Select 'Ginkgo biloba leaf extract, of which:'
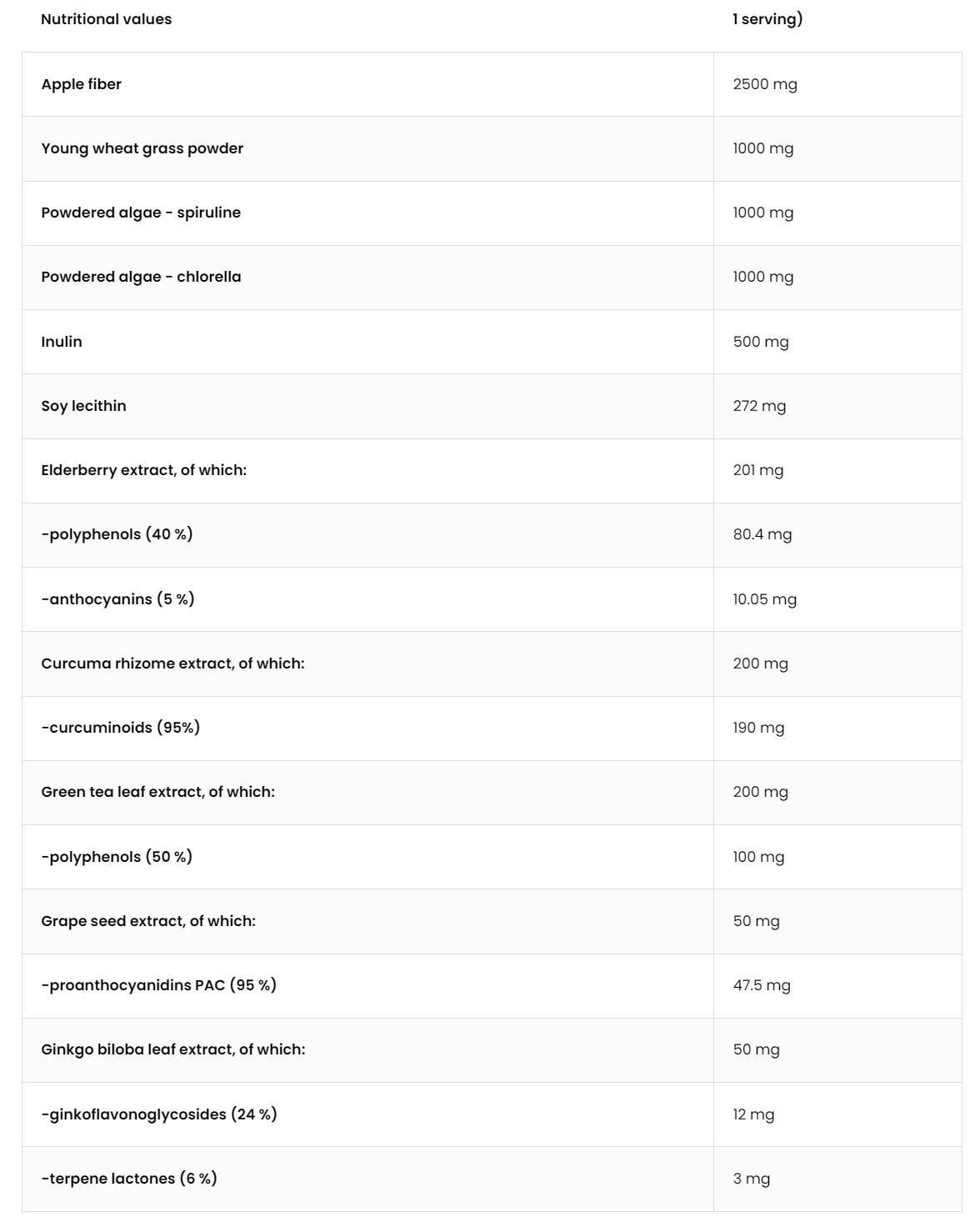 172,1049
